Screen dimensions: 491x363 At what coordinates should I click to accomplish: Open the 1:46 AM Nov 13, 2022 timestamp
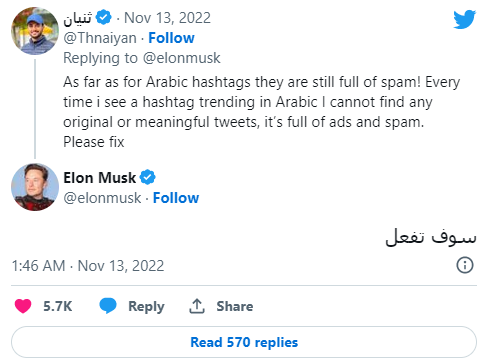pyautogui.click(x=88, y=266)
